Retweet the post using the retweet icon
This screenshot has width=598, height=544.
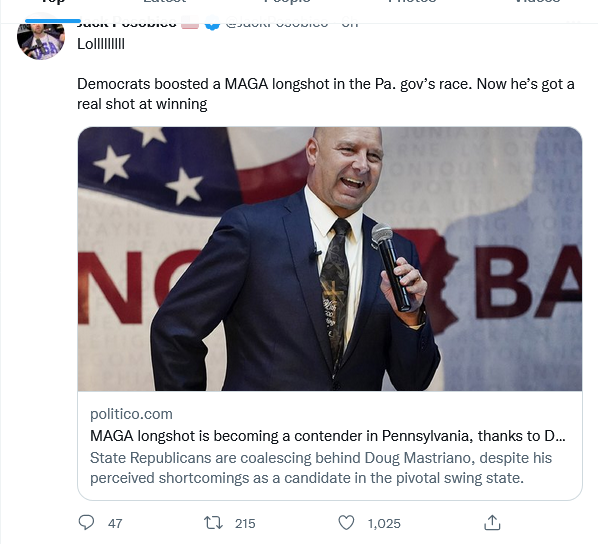(213, 523)
